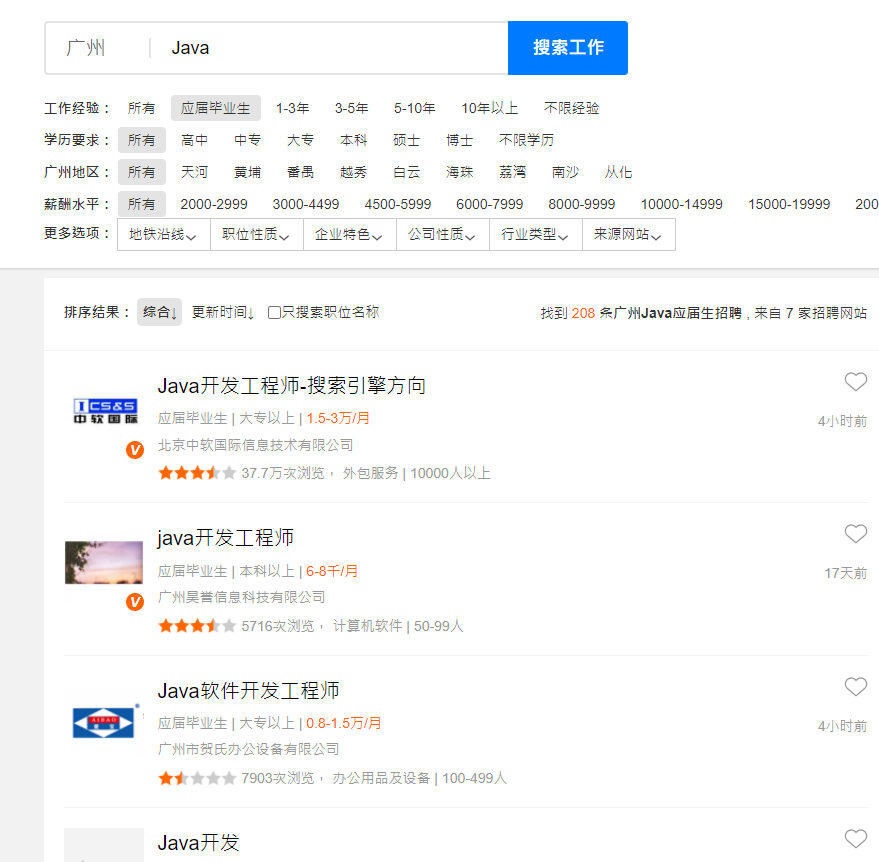Favorite the Java软件开发工程师 job with heart icon

click(x=855, y=687)
